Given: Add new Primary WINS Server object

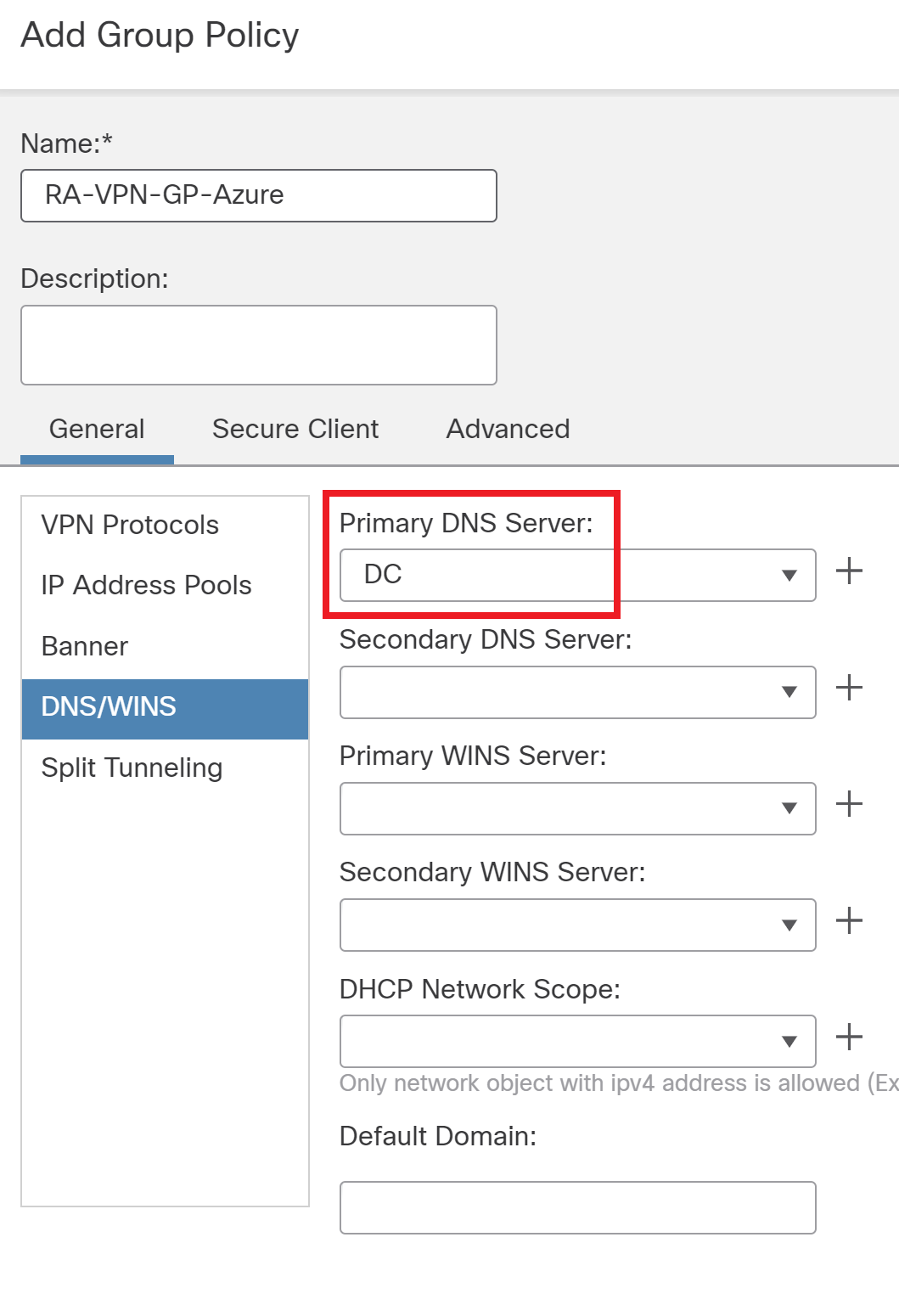Looking at the screenshot, I should [x=849, y=804].
